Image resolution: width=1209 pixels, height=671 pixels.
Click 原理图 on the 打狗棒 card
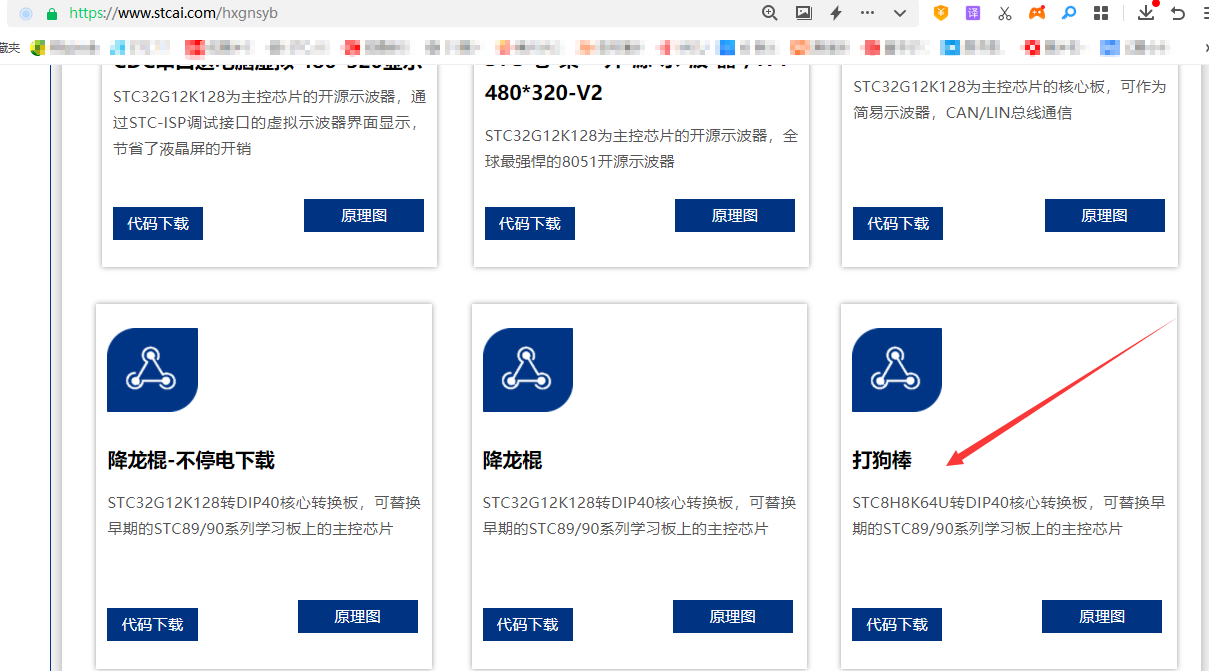tap(1102, 616)
